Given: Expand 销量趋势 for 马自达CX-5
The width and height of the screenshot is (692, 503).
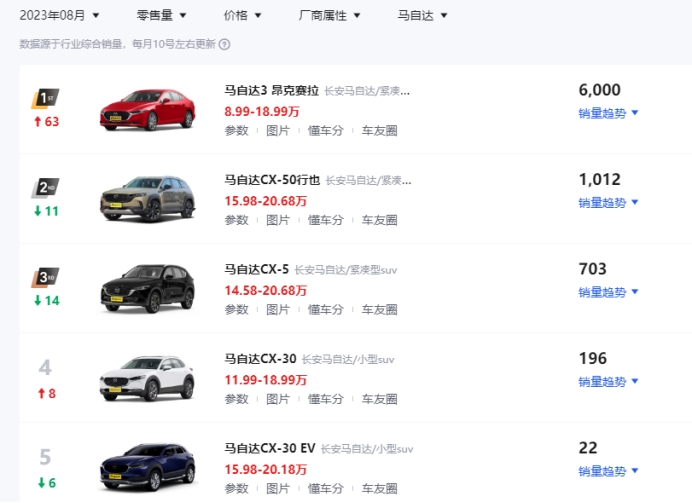Looking at the screenshot, I should click(x=608, y=292).
